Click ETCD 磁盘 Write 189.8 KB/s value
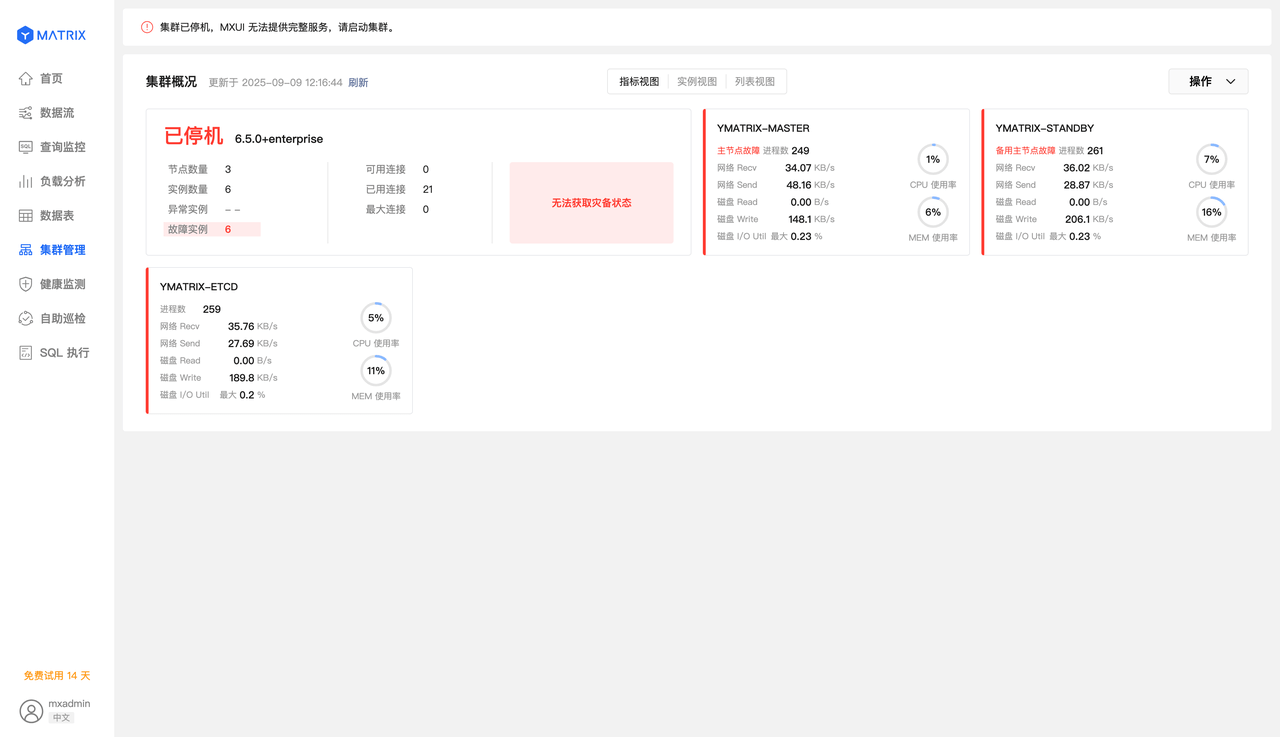 click(x=253, y=378)
